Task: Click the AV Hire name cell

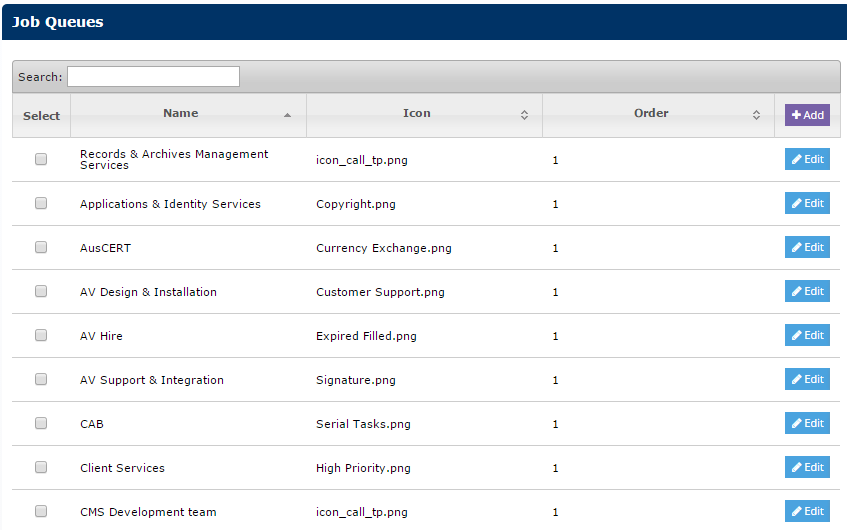Action: tap(101, 336)
